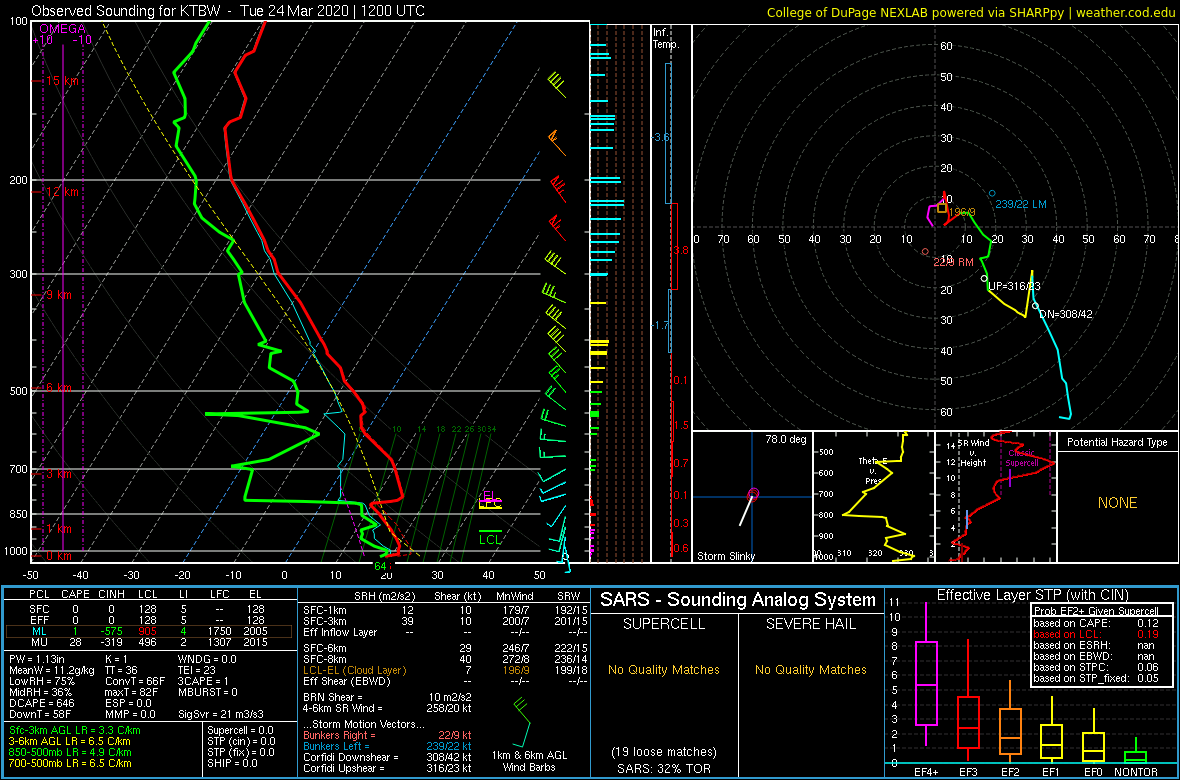Click the UP=316/23 label
This screenshot has width=1180, height=780.
(1013, 287)
